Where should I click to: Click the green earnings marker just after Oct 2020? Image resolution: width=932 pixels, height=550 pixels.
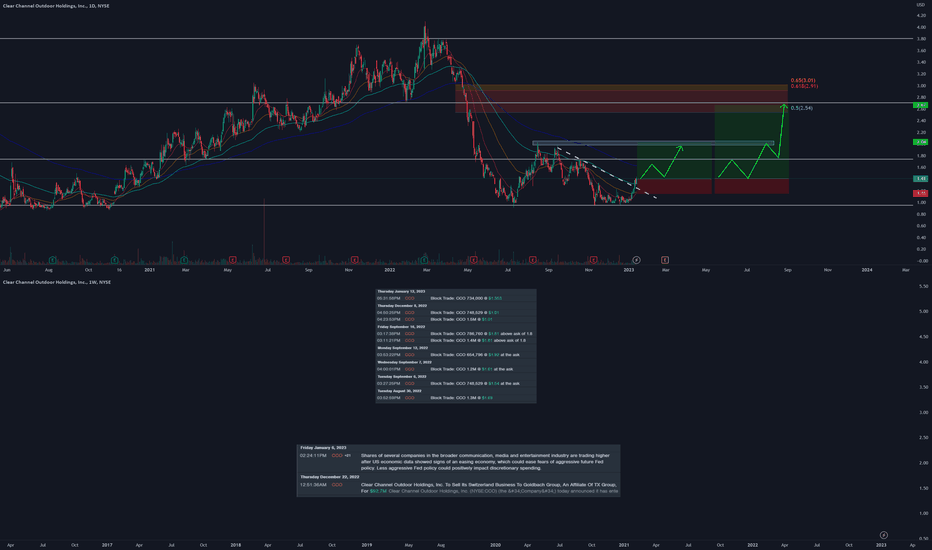click(115, 260)
